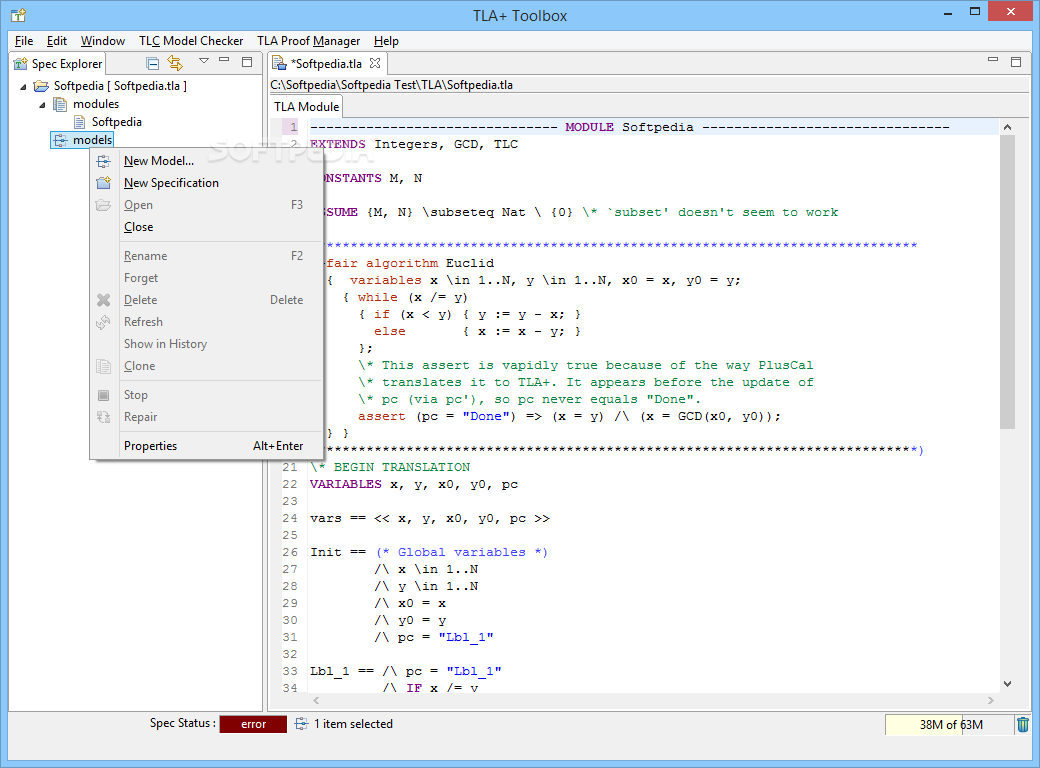Select the modules folder icon
This screenshot has width=1040, height=768.
[60, 104]
